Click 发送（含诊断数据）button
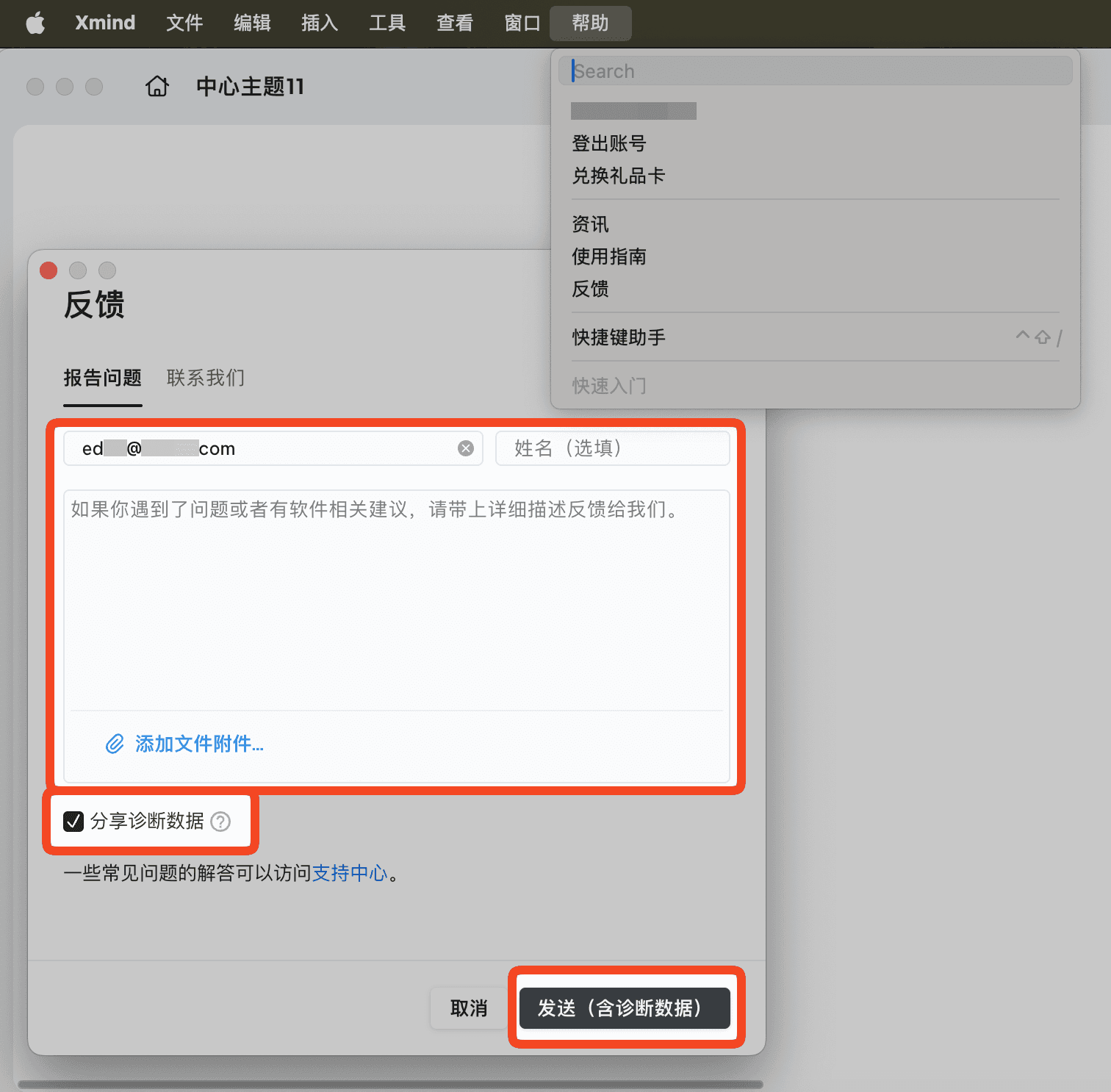 click(625, 1008)
